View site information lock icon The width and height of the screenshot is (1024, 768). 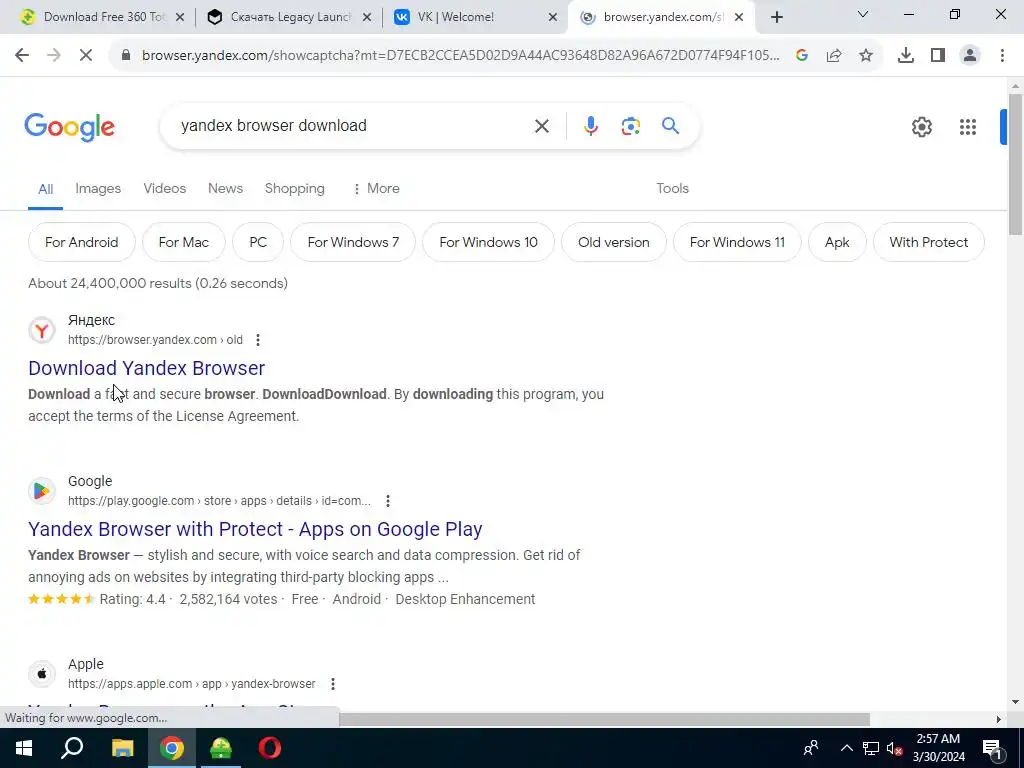[126, 56]
